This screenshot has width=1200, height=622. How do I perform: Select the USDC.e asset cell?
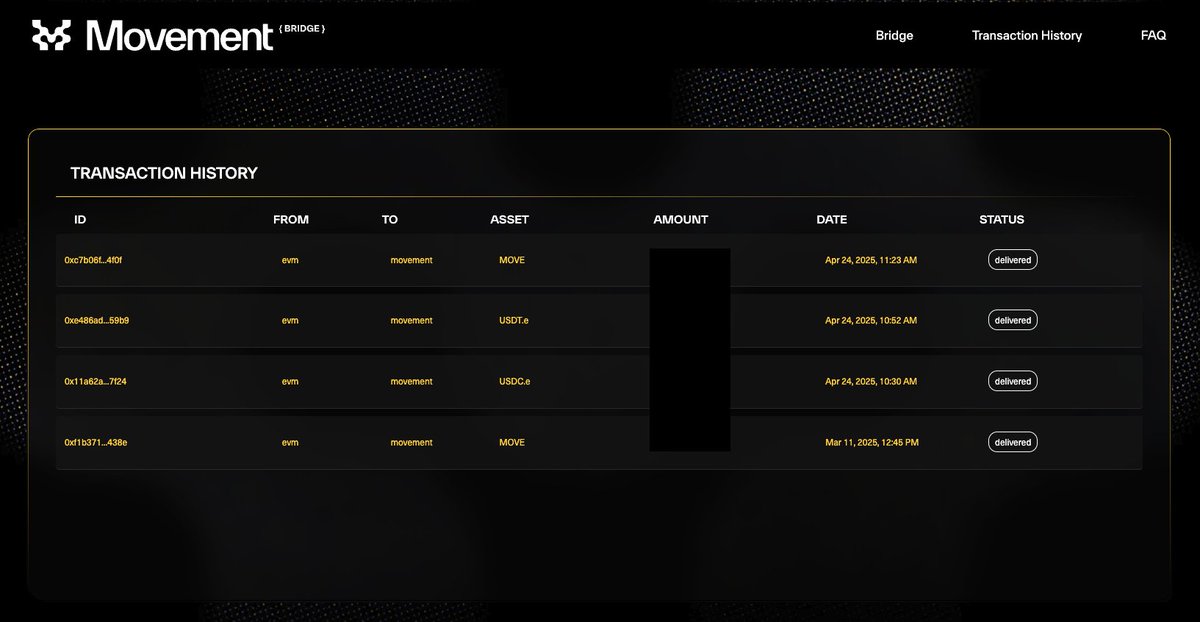point(514,382)
